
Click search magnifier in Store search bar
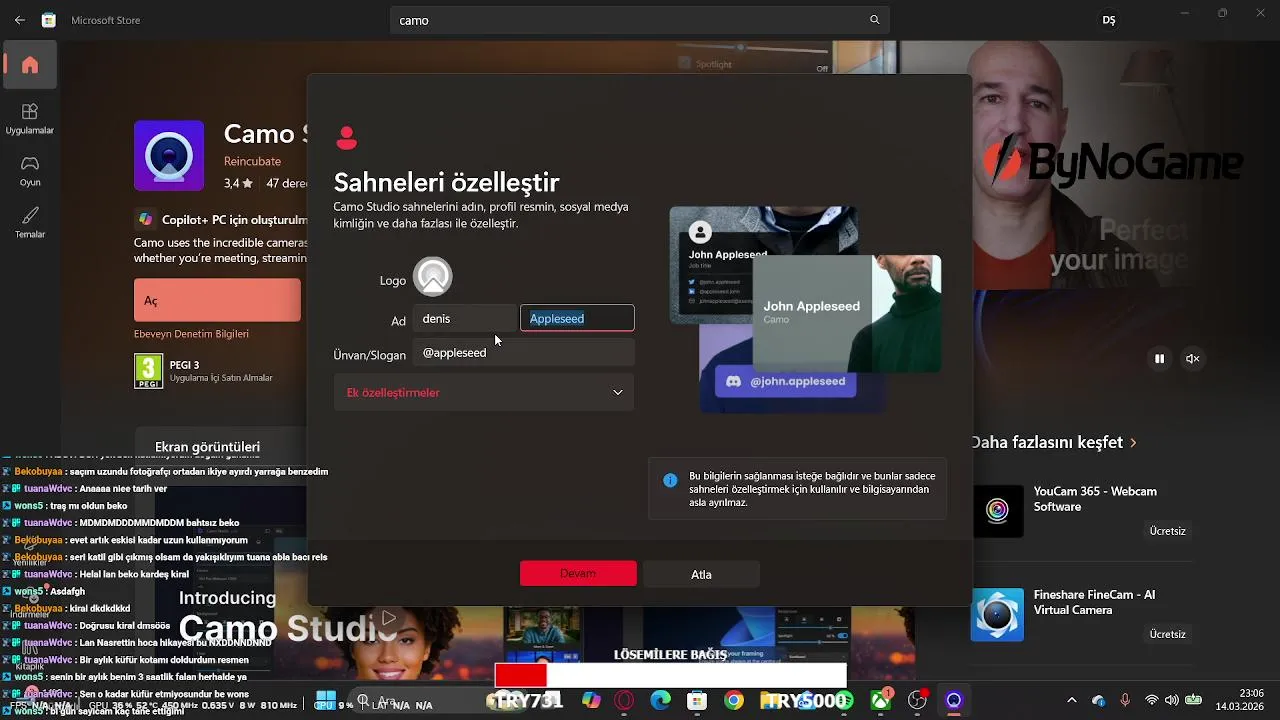pos(875,20)
